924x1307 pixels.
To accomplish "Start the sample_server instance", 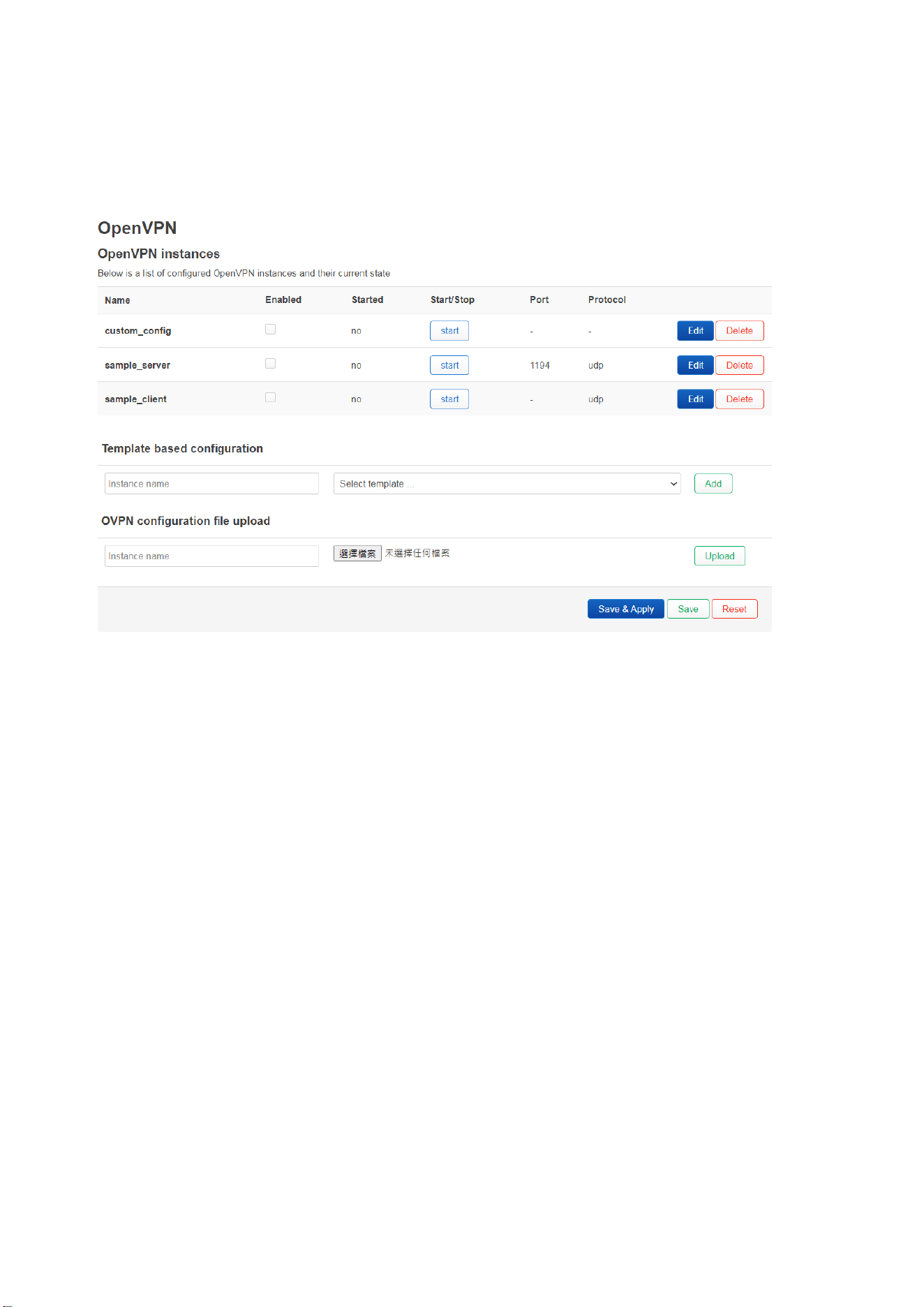I will click(x=449, y=365).
